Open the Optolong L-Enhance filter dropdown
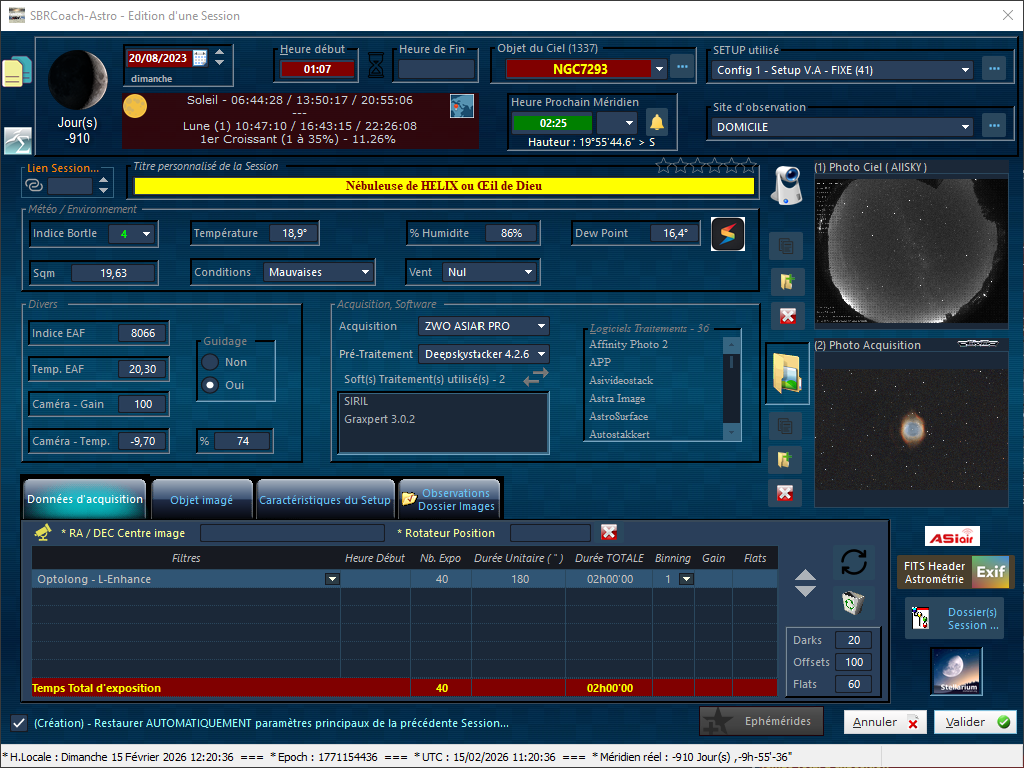 (332, 579)
